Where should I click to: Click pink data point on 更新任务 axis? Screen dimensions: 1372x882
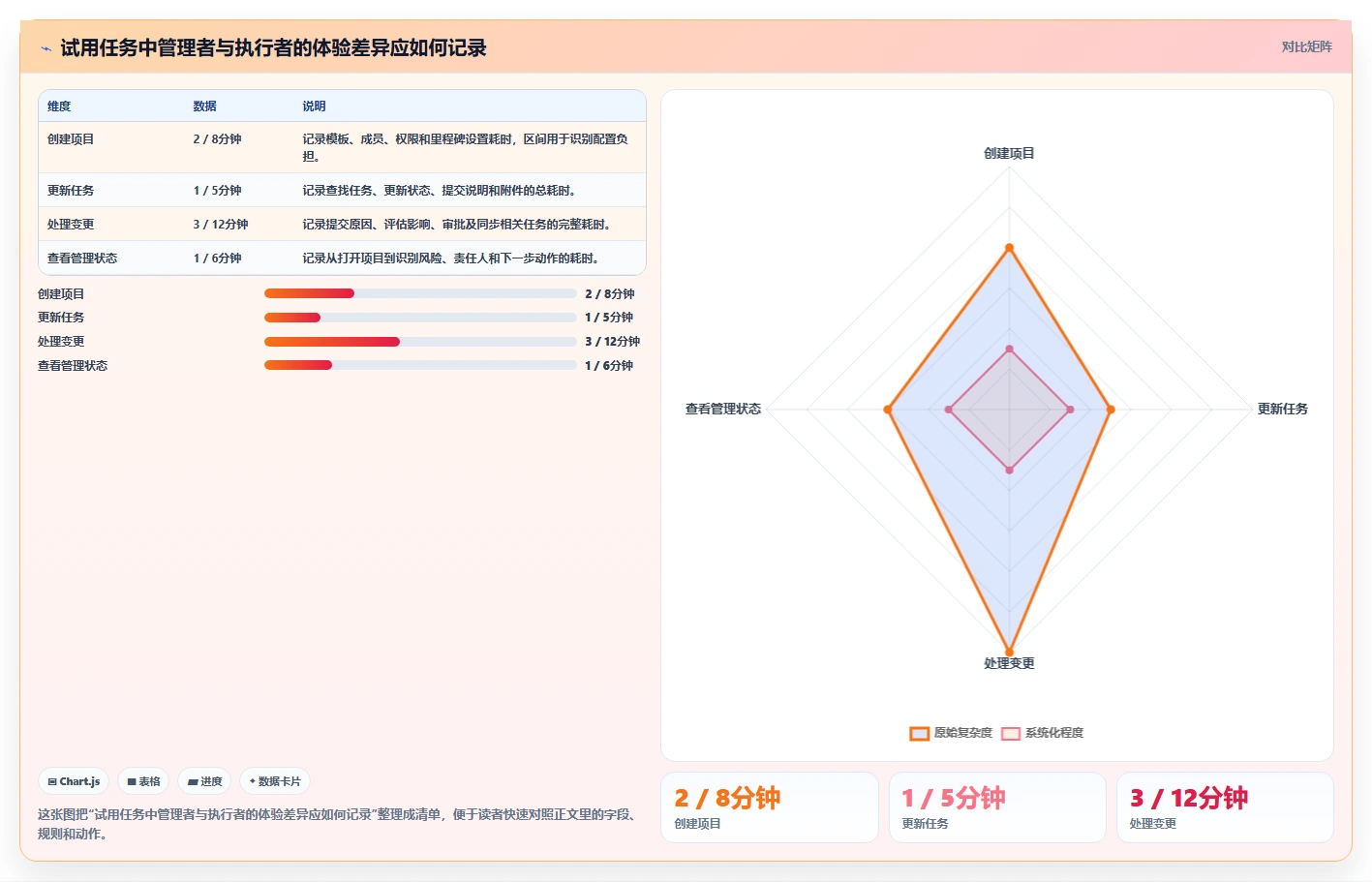pyautogui.click(x=1070, y=410)
